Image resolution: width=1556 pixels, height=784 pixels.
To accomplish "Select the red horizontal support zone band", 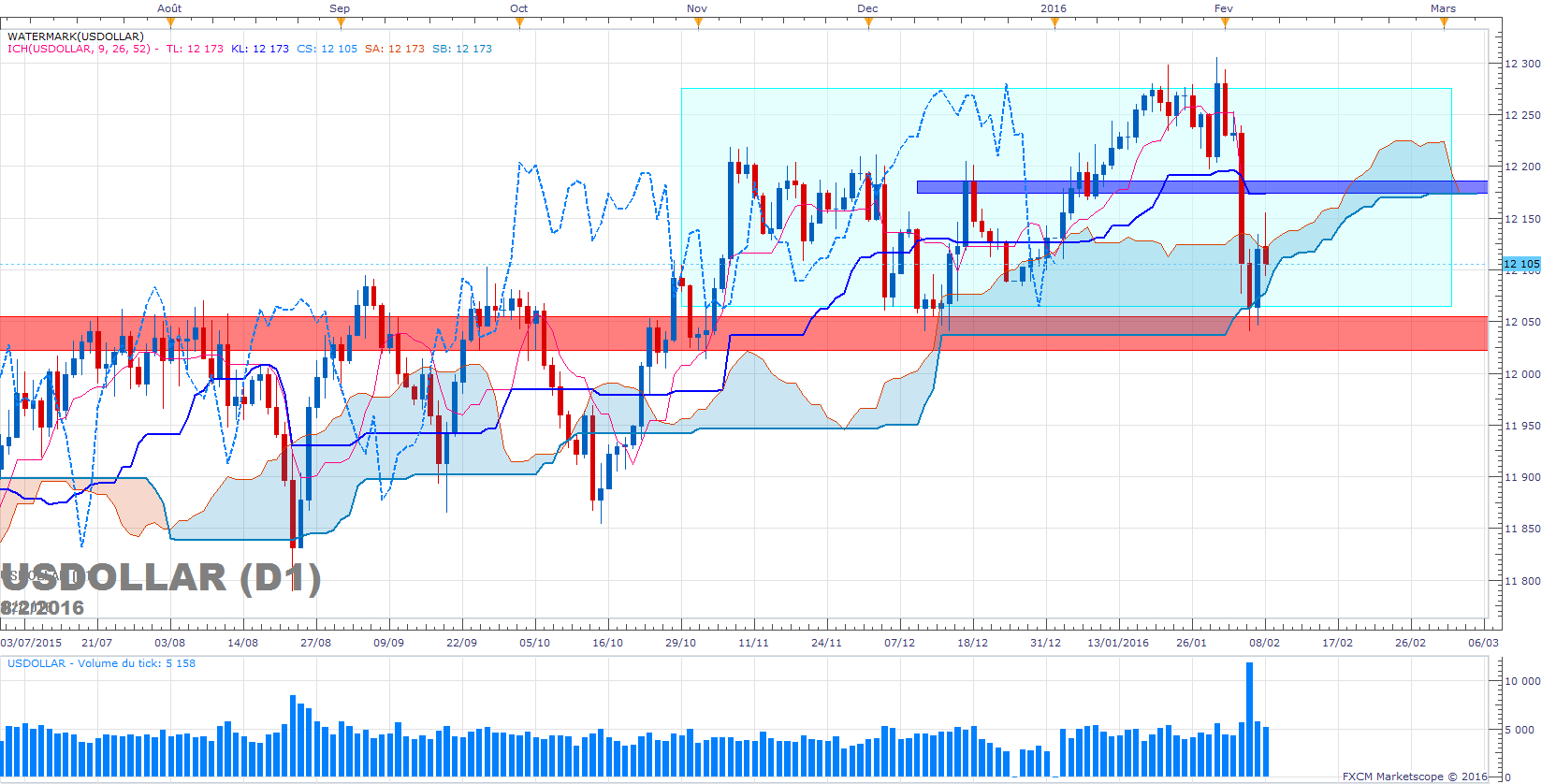I will pos(744,333).
